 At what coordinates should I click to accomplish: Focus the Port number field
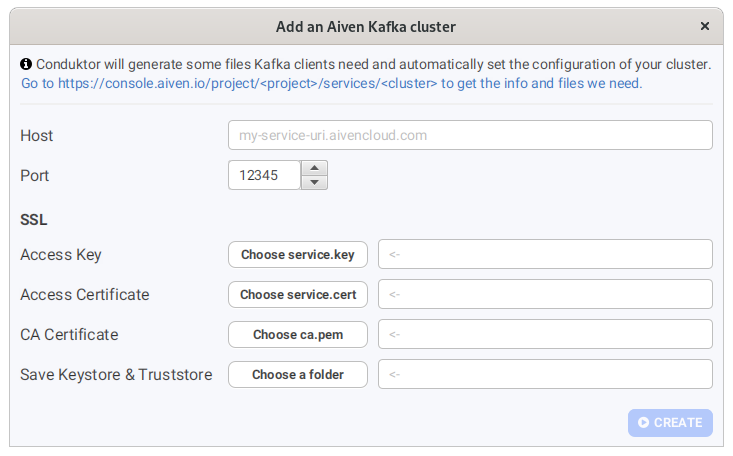pos(265,175)
